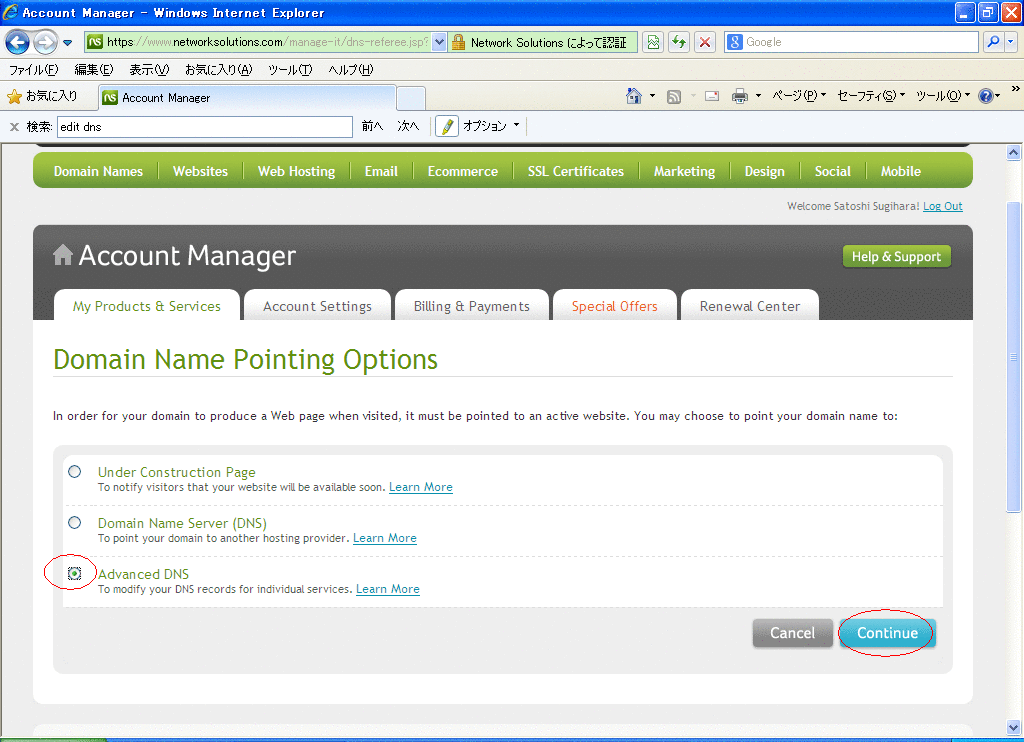The height and width of the screenshot is (742, 1024).
Task: Go forward with the browser Forward arrow
Action: (44, 42)
